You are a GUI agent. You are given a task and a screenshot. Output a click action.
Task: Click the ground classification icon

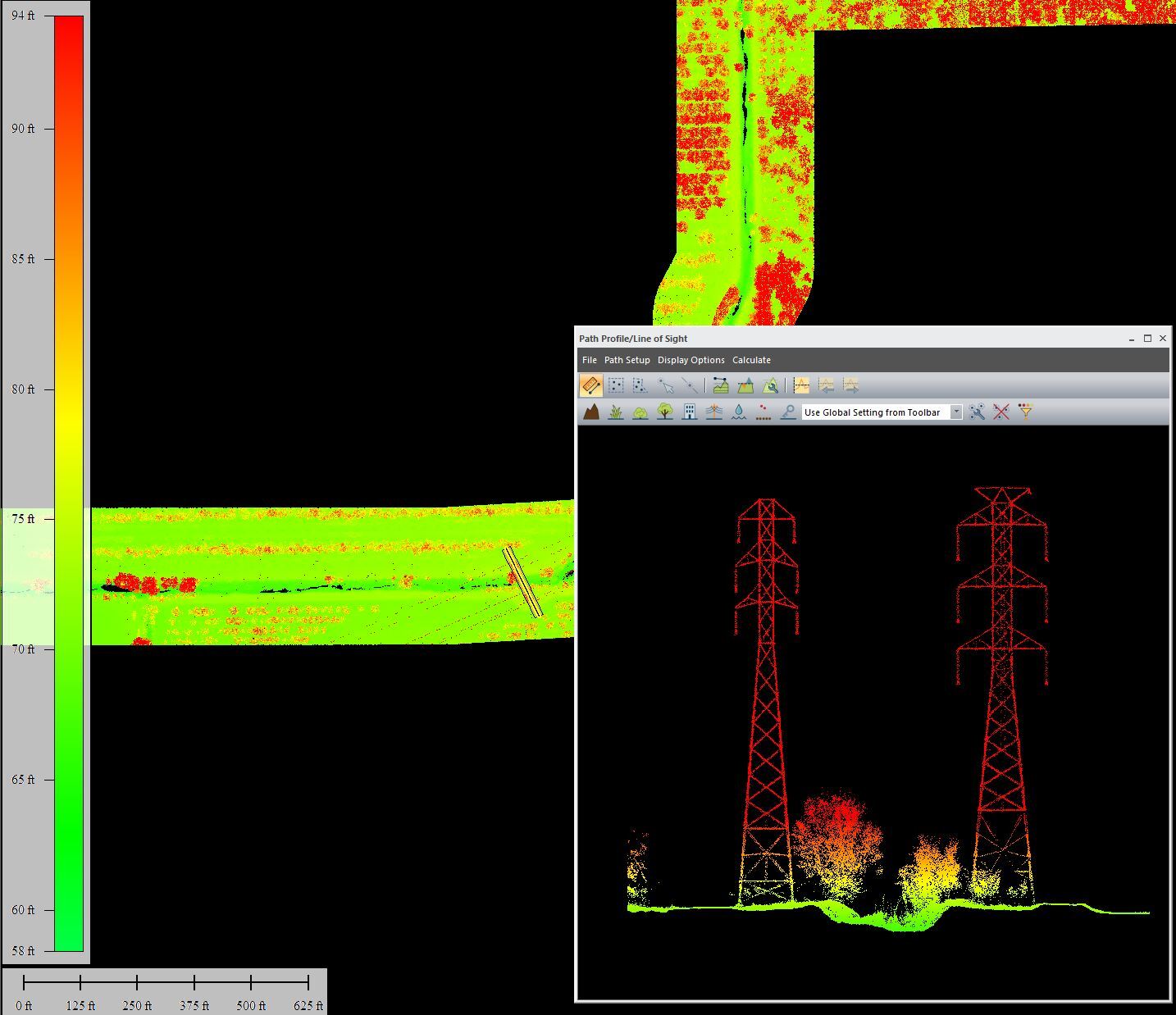coord(592,412)
